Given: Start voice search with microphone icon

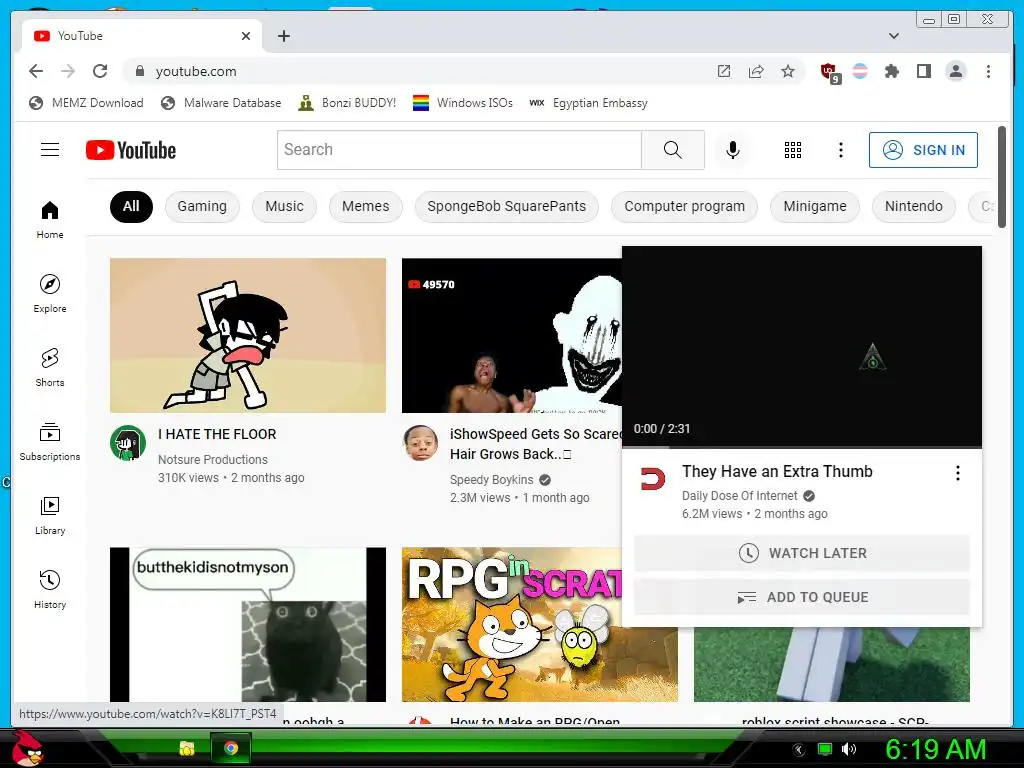Looking at the screenshot, I should (733, 150).
